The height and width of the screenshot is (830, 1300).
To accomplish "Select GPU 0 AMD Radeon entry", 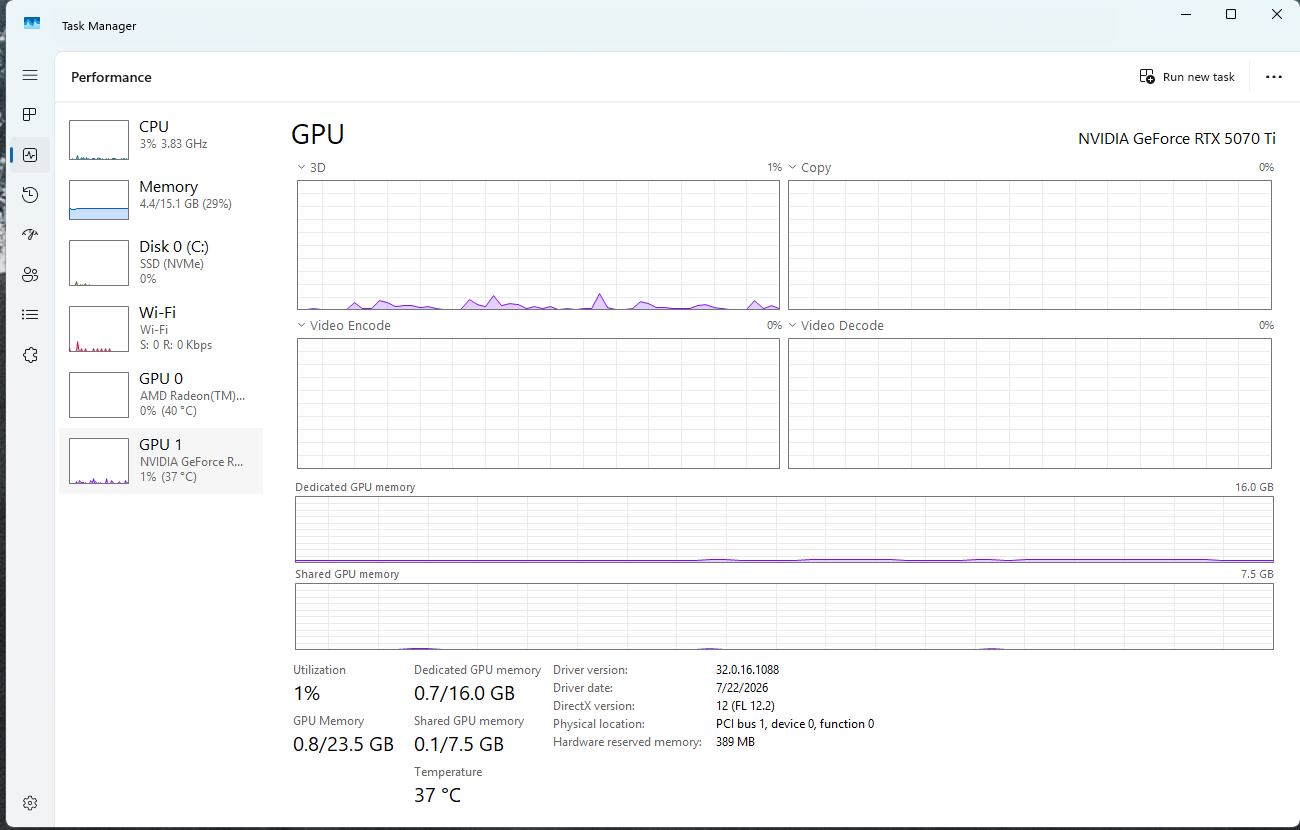I will click(x=161, y=395).
